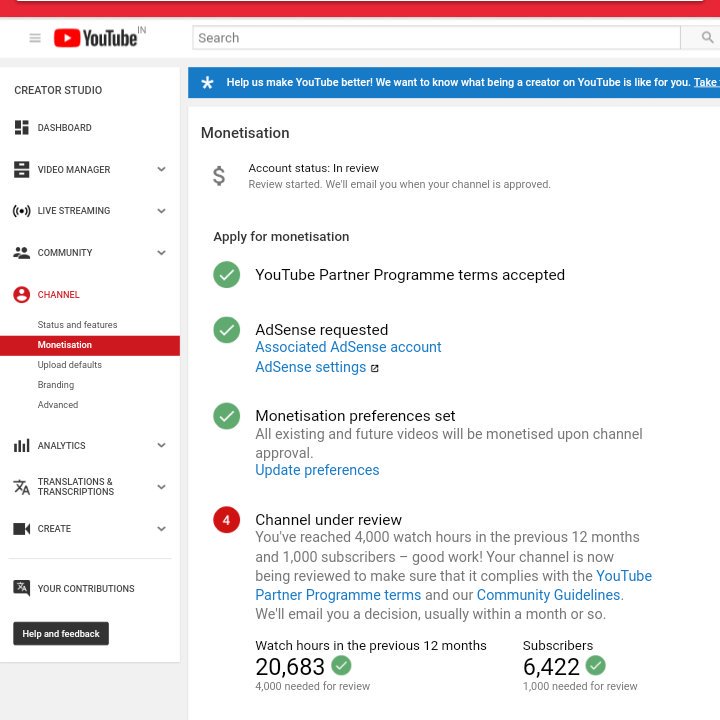The height and width of the screenshot is (720, 720).
Task: Expand the Live Streaming section
Action: click(x=161, y=211)
